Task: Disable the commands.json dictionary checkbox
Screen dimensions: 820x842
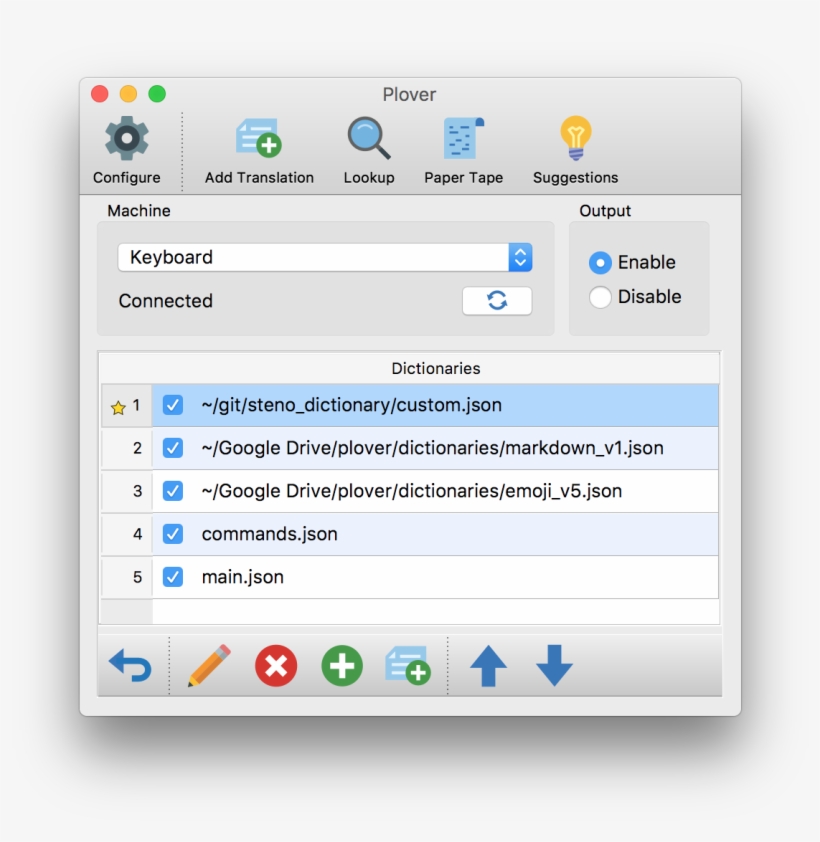Action: click(x=173, y=534)
